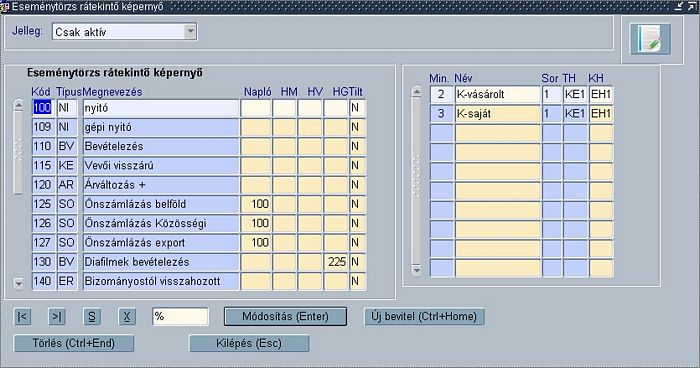This screenshot has height=368, width=700.
Task: Click Min. value 2 cell
Action: click(442, 94)
